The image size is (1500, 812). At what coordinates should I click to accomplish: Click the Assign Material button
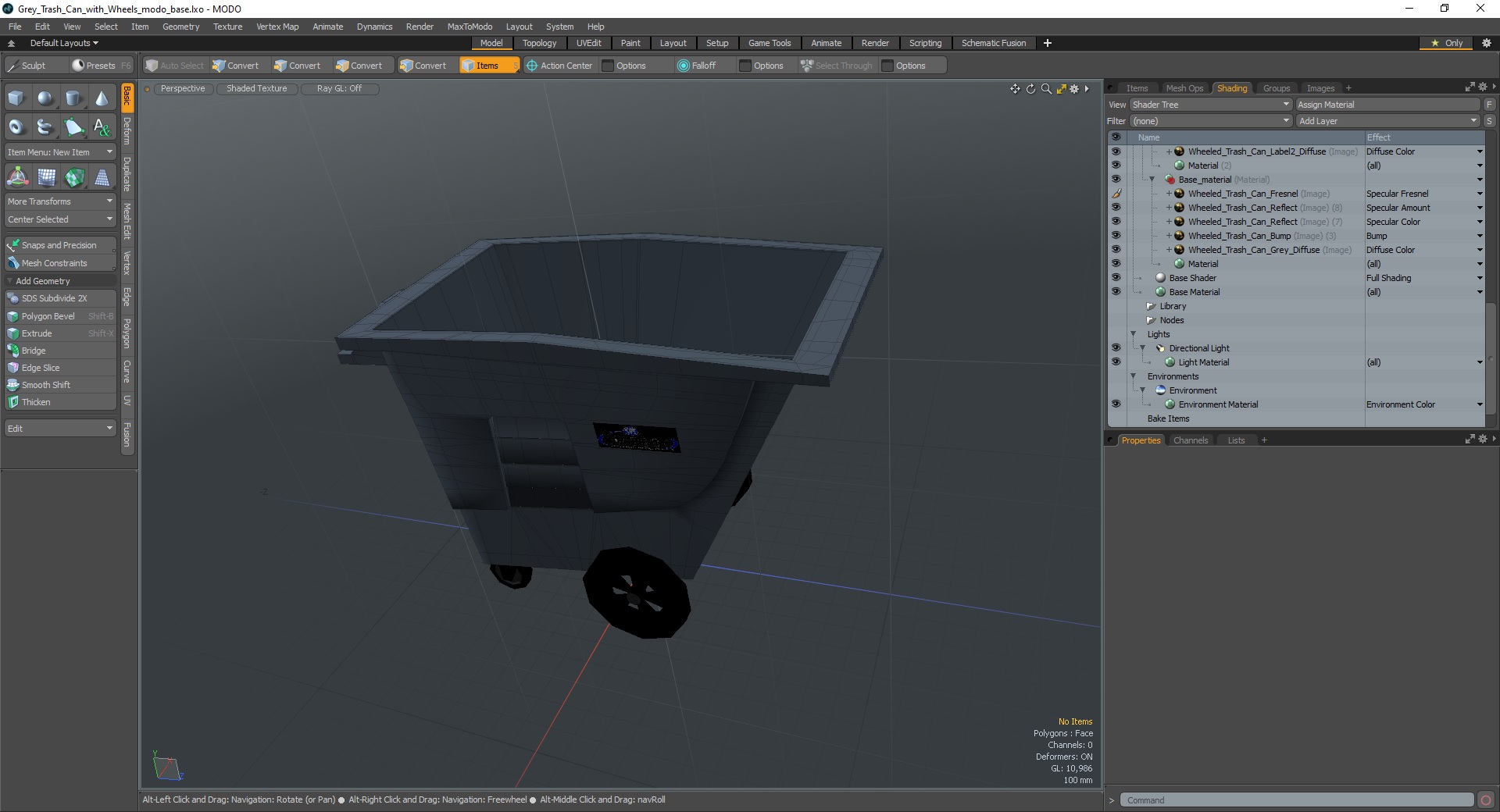tap(1387, 105)
